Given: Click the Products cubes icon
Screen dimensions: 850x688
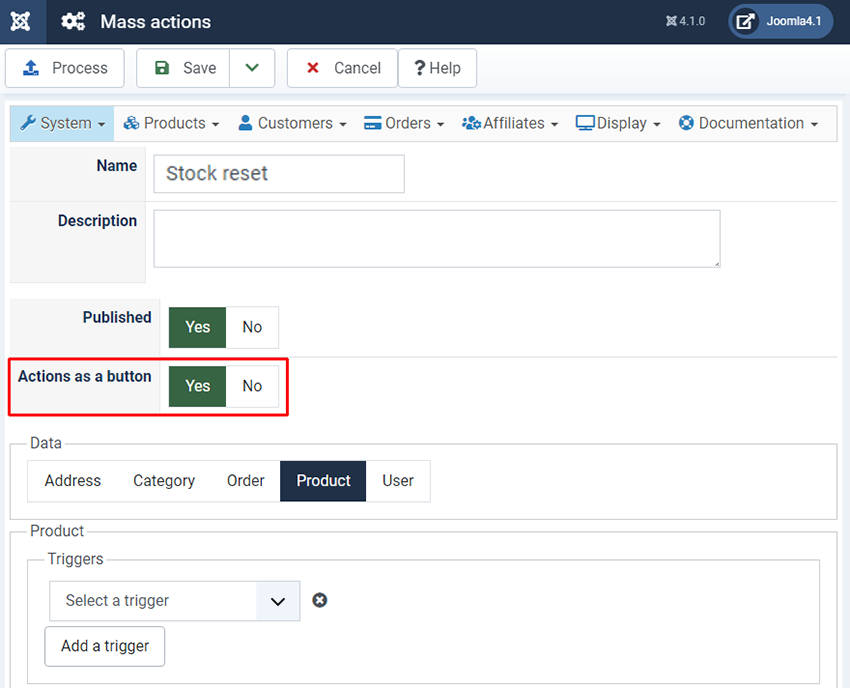Looking at the screenshot, I should click(x=131, y=123).
